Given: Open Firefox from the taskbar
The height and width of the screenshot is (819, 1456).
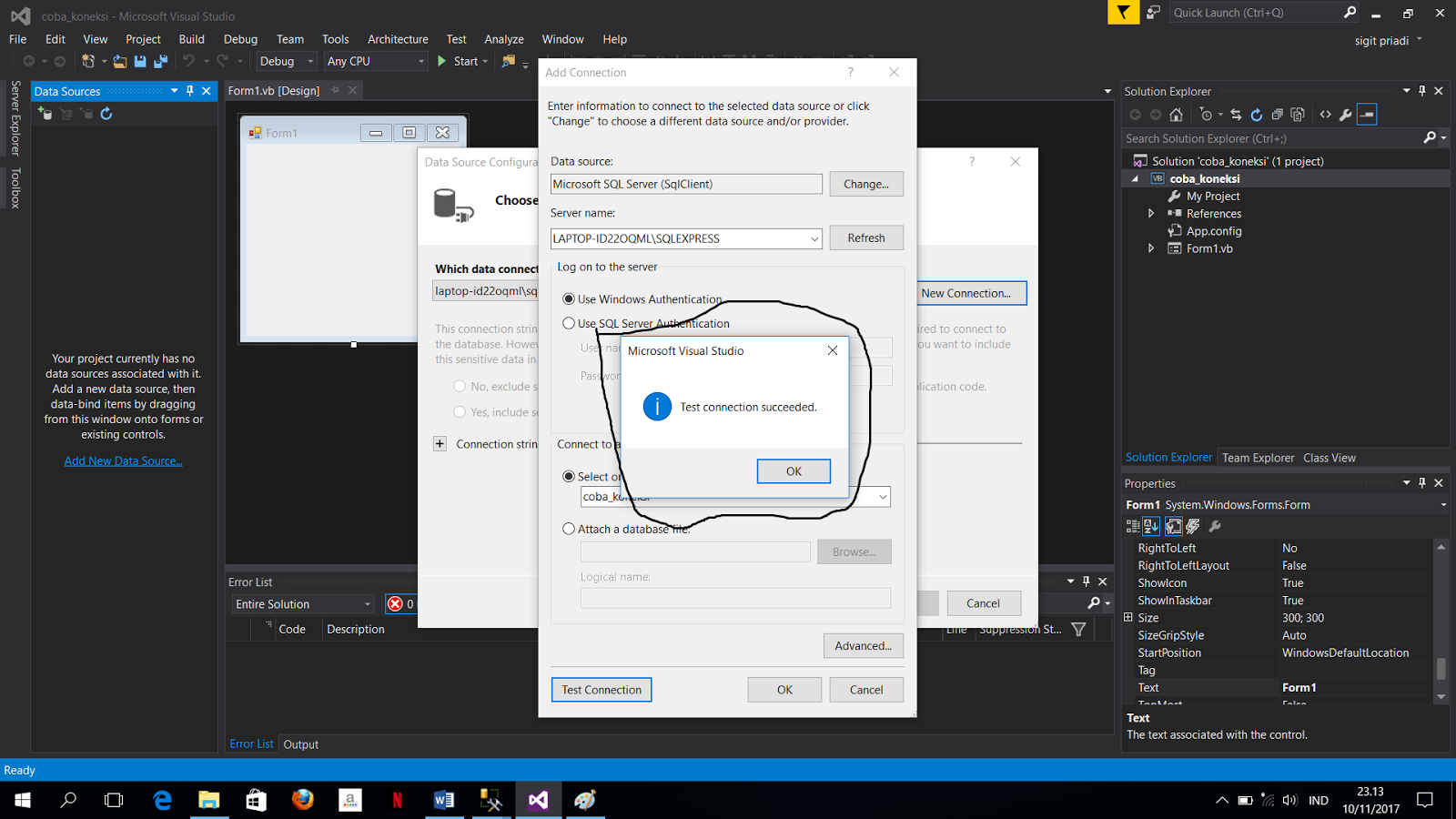Looking at the screenshot, I should coord(303,800).
